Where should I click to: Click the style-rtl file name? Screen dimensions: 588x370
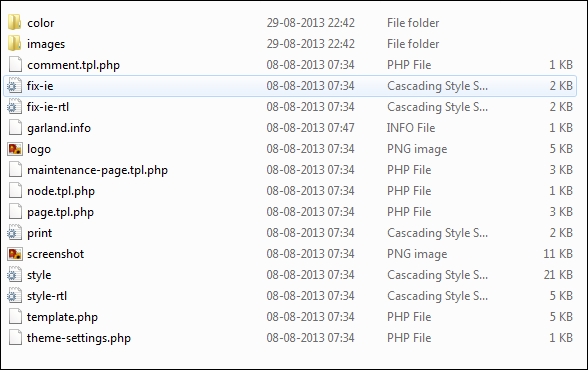[x=47, y=296]
